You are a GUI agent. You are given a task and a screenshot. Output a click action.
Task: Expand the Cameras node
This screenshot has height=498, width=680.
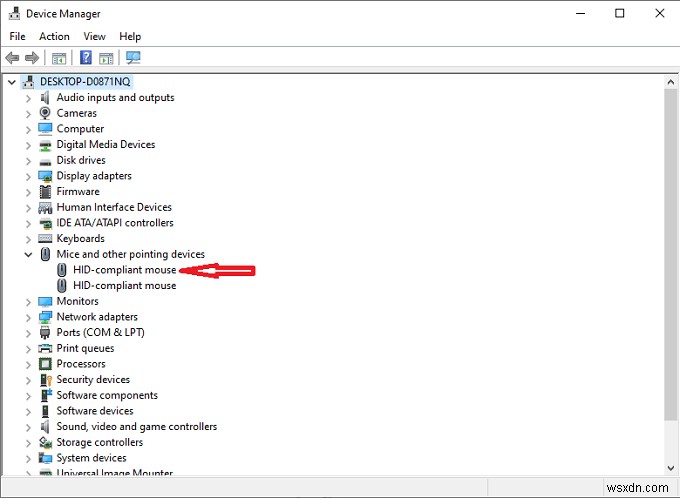pyautogui.click(x=28, y=114)
